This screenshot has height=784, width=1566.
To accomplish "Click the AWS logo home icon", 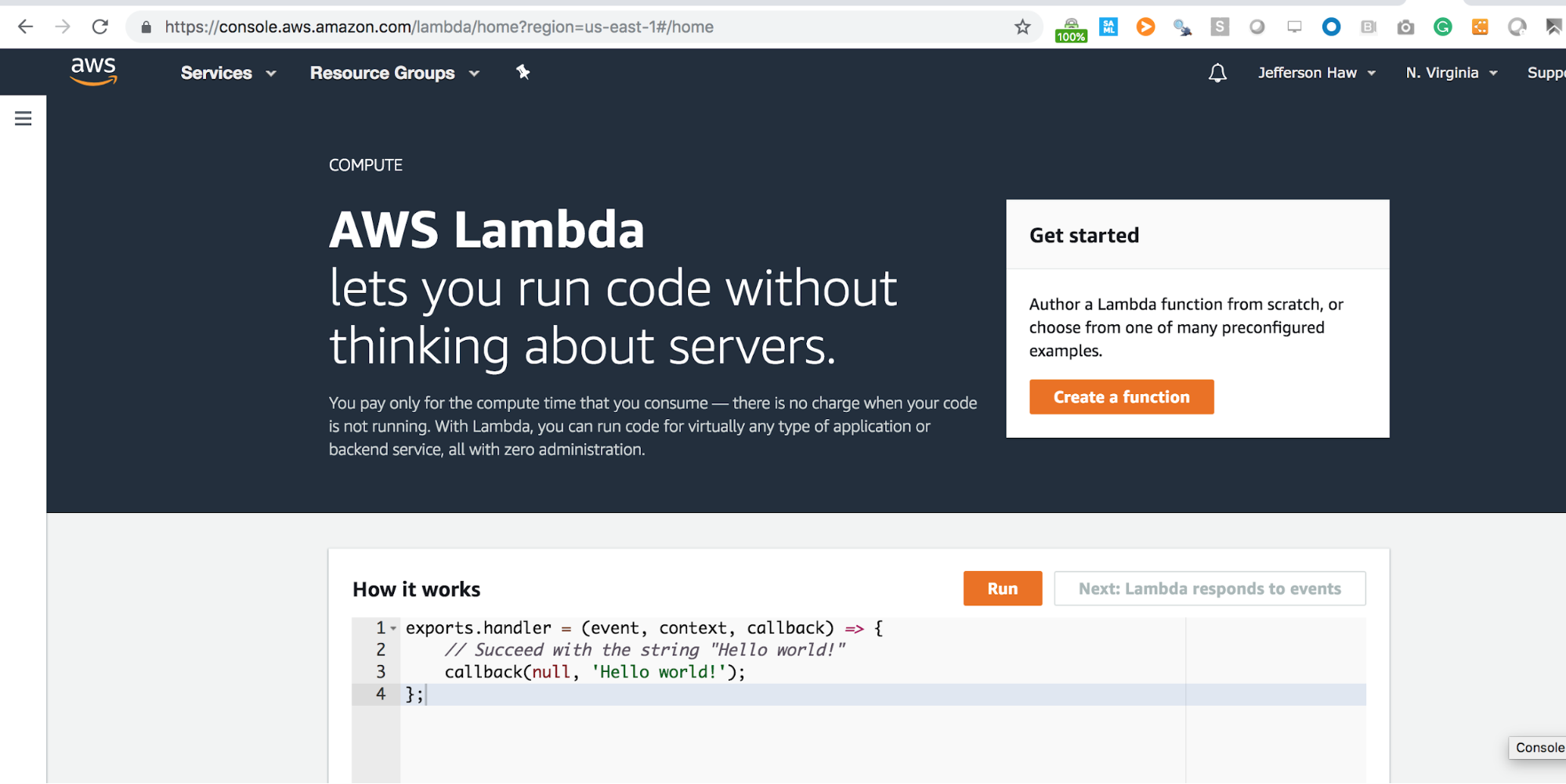I will (x=93, y=71).
